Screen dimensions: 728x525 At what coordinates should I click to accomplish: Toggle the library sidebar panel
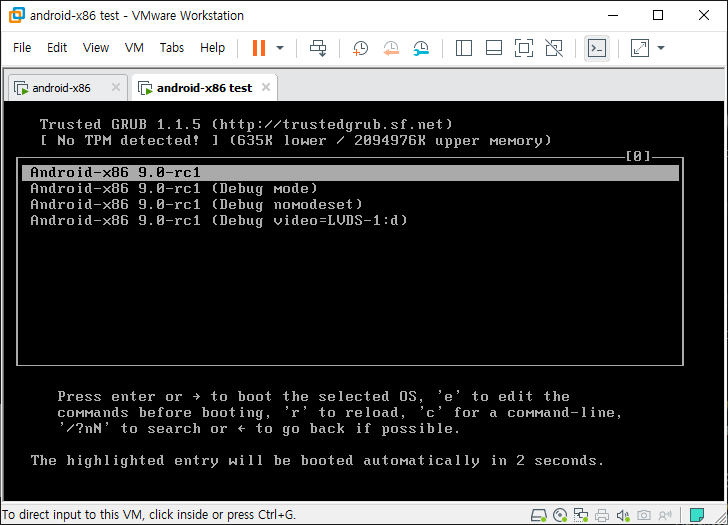click(x=464, y=48)
